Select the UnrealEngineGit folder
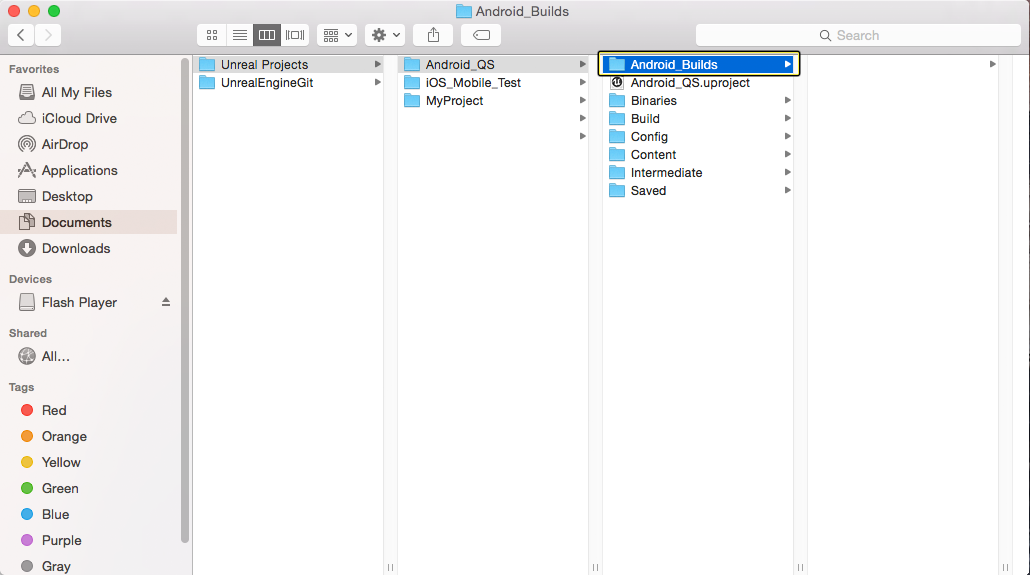 click(x=289, y=83)
